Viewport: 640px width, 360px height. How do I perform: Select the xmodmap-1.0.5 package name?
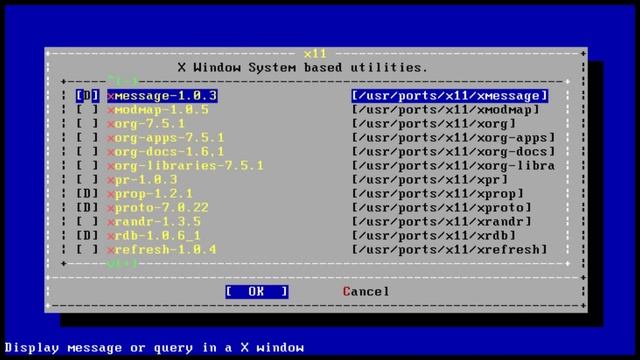[158, 110]
